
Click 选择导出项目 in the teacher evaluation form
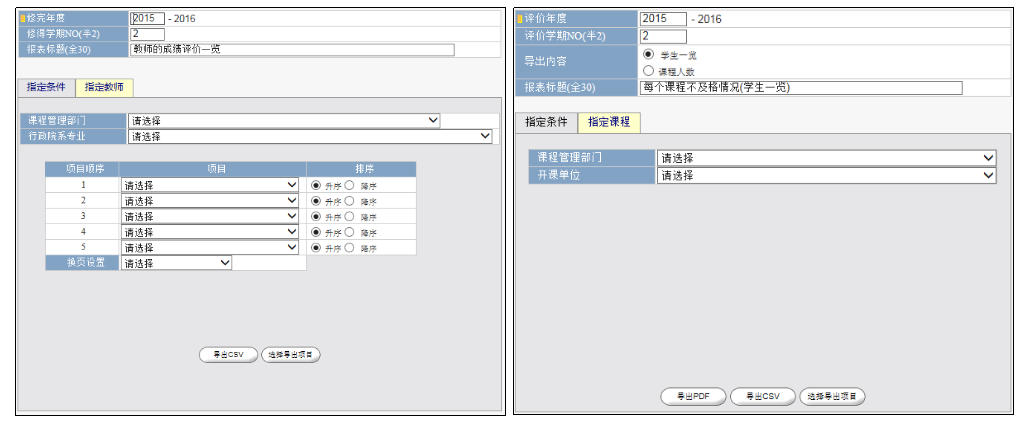click(291, 354)
